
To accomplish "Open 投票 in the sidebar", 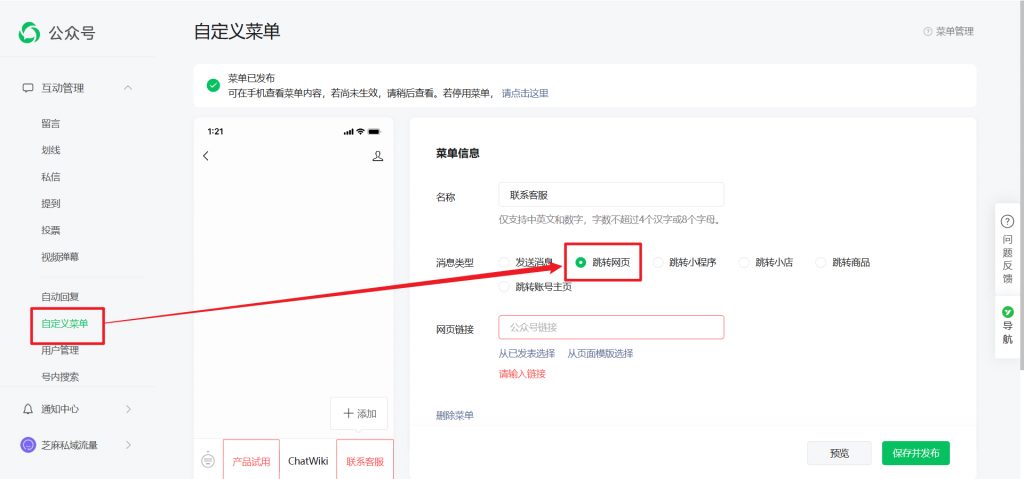I will (x=50, y=230).
